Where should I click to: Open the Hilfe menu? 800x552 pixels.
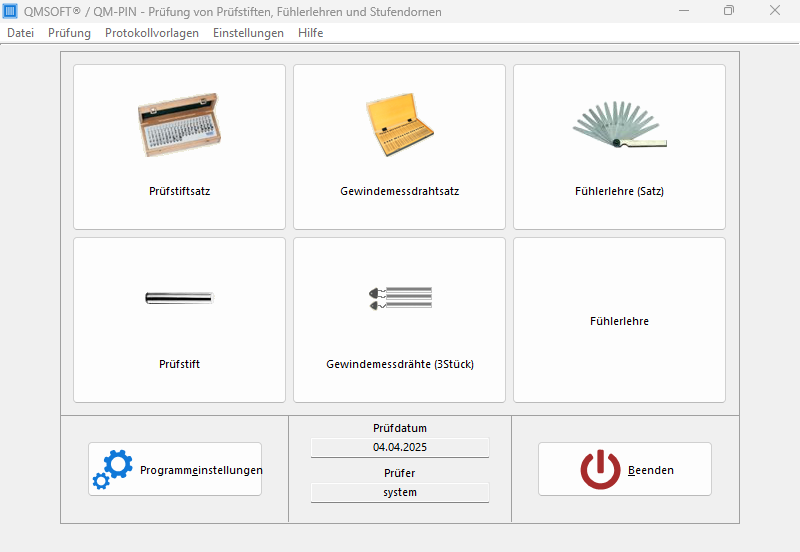(x=310, y=33)
